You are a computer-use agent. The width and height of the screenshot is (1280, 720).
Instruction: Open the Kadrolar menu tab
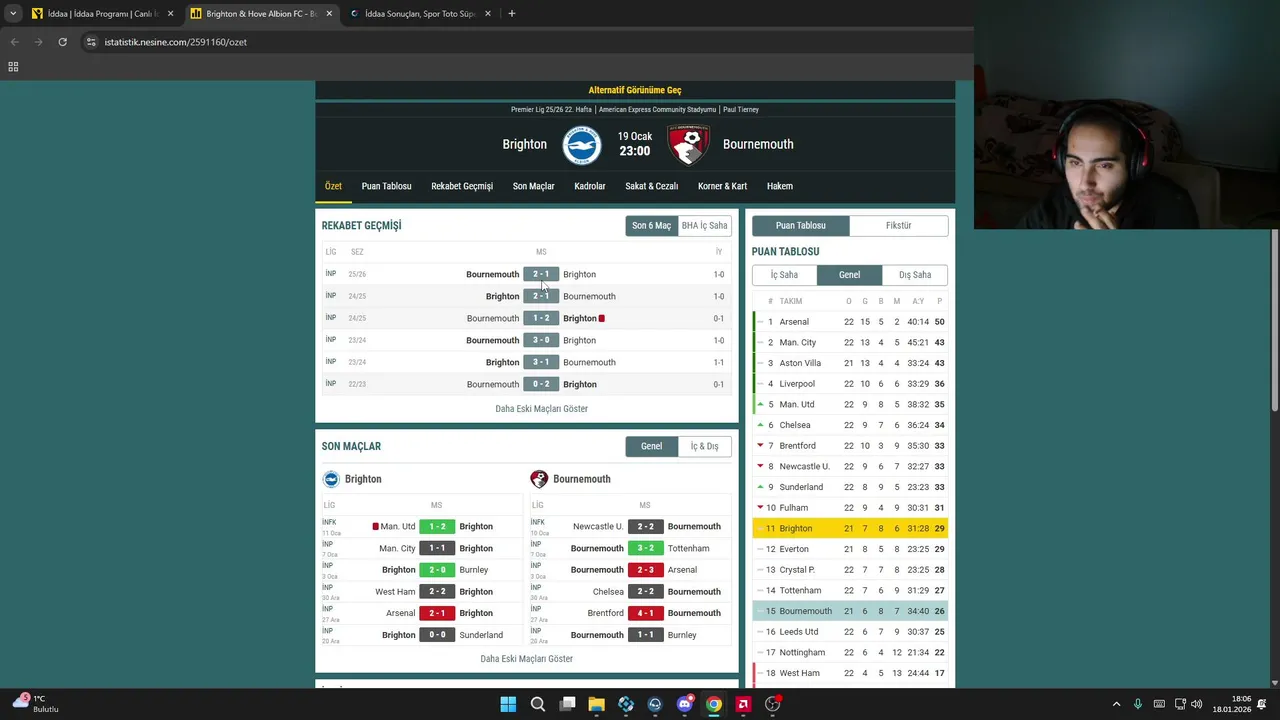(590, 186)
